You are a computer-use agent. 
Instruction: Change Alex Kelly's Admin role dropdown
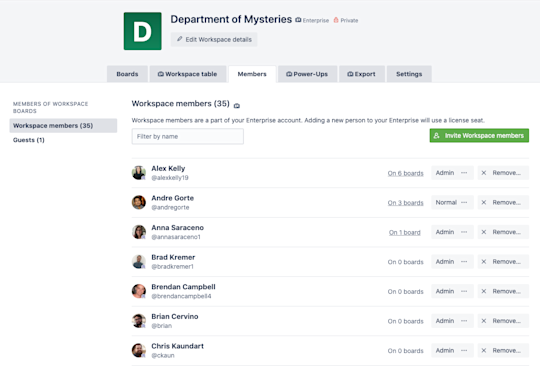(452, 173)
